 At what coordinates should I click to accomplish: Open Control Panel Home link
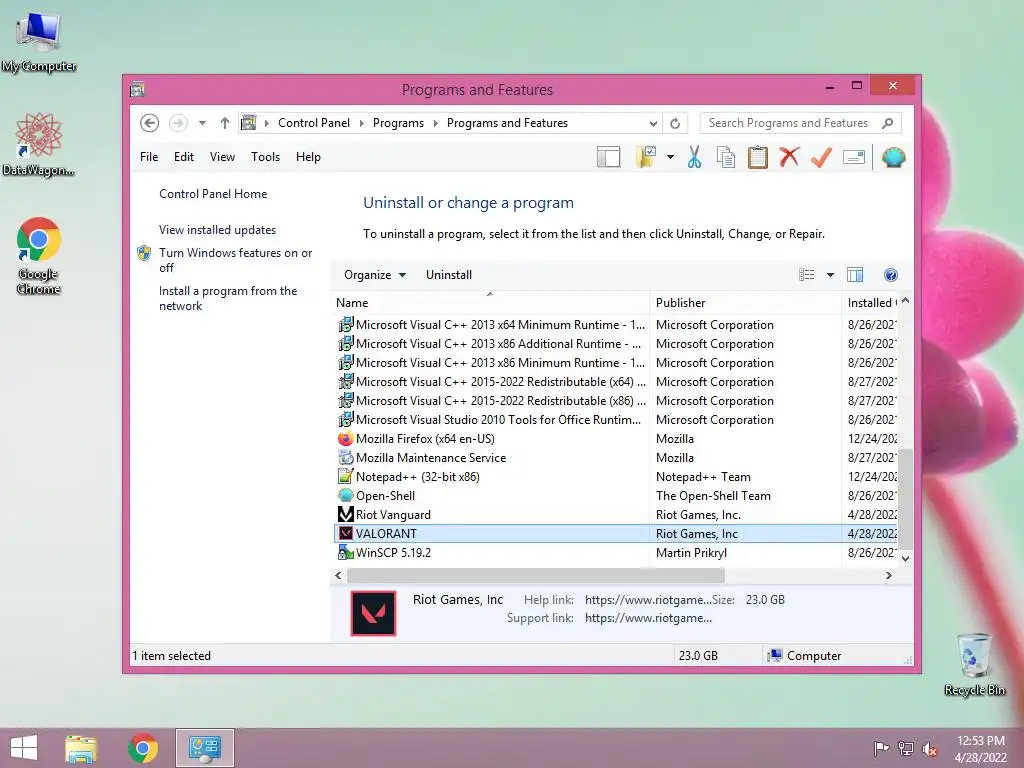point(213,194)
